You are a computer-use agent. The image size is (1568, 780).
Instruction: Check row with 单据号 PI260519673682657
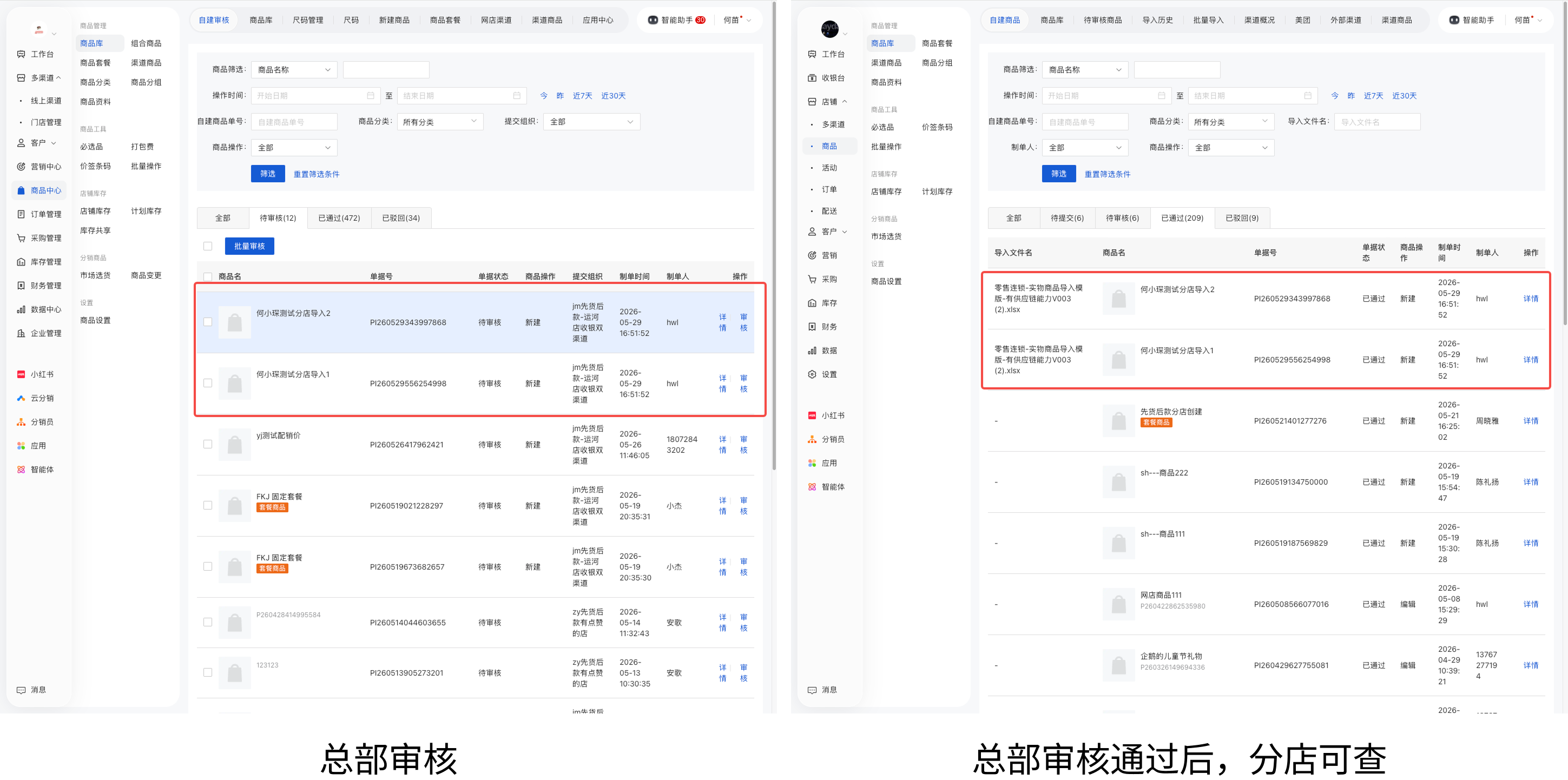click(208, 566)
